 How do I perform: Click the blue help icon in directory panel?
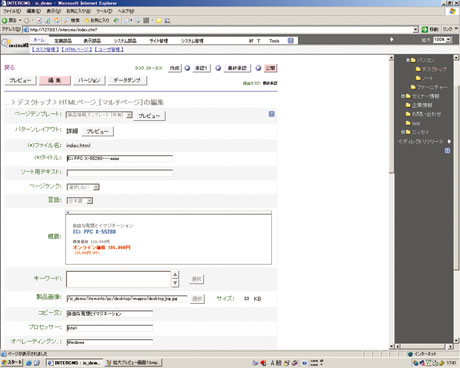[x=447, y=151]
